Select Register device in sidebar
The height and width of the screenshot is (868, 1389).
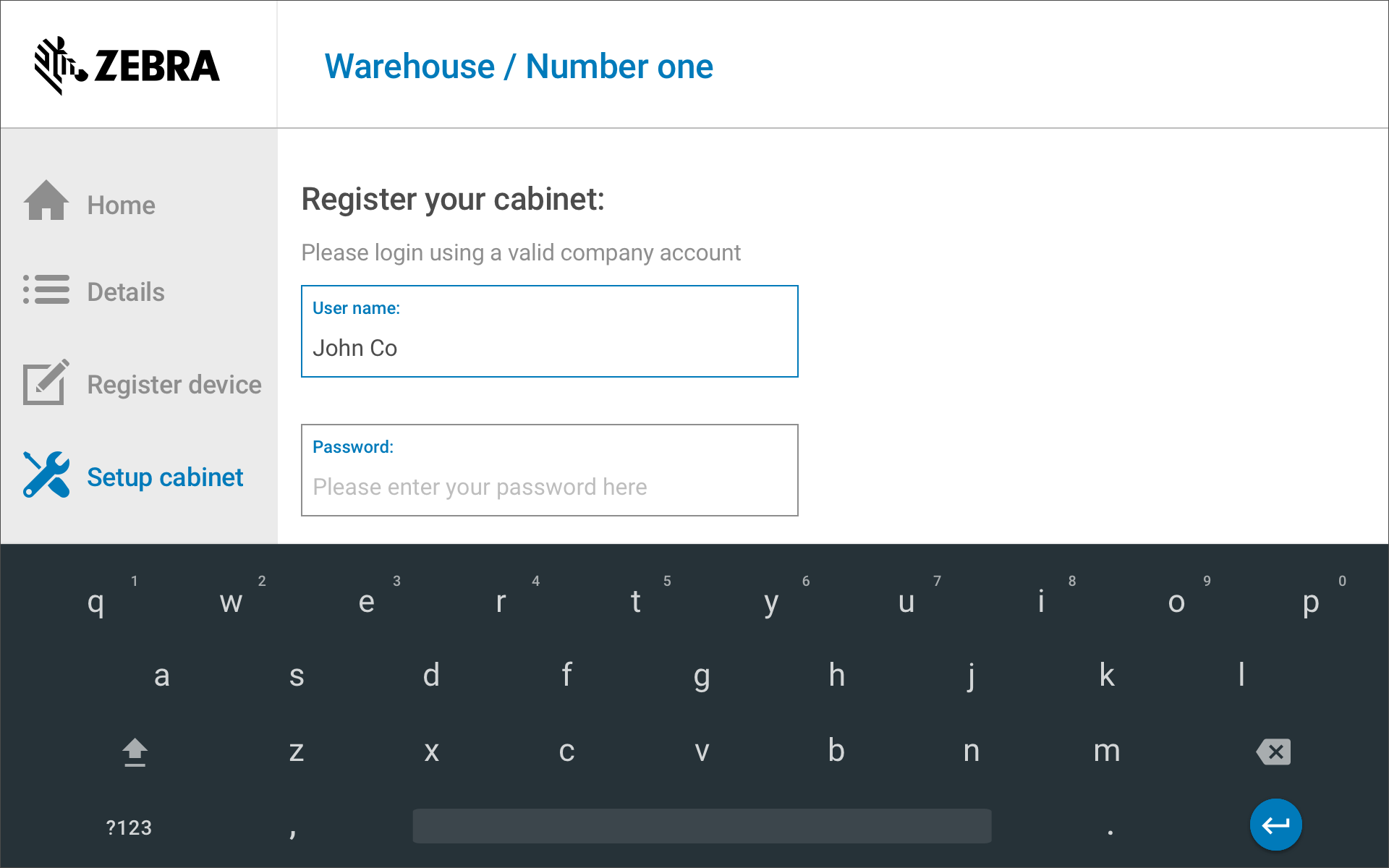(174, 385)
